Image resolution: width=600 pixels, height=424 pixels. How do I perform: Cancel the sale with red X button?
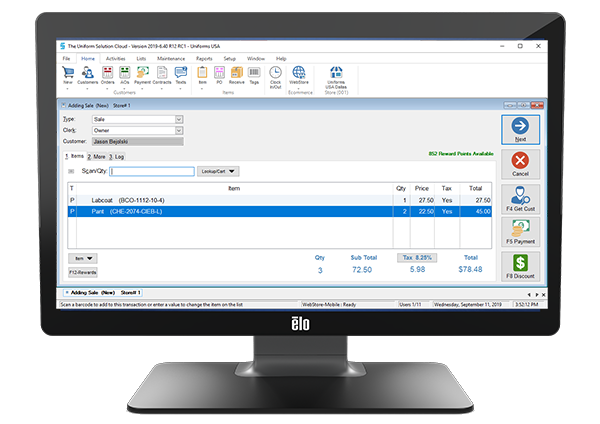[520, 164]
